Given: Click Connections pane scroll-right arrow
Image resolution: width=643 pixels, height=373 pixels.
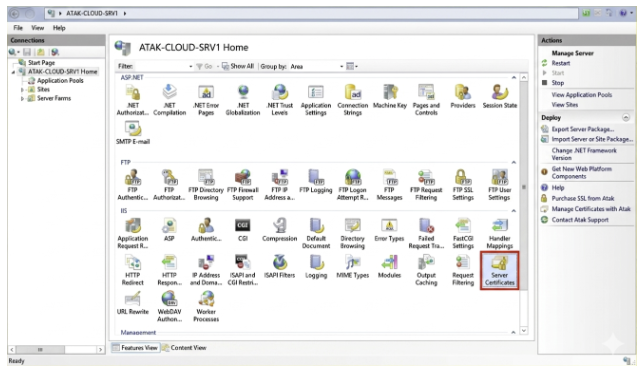Looking at the screenshot, I should [x=100, y=350].
